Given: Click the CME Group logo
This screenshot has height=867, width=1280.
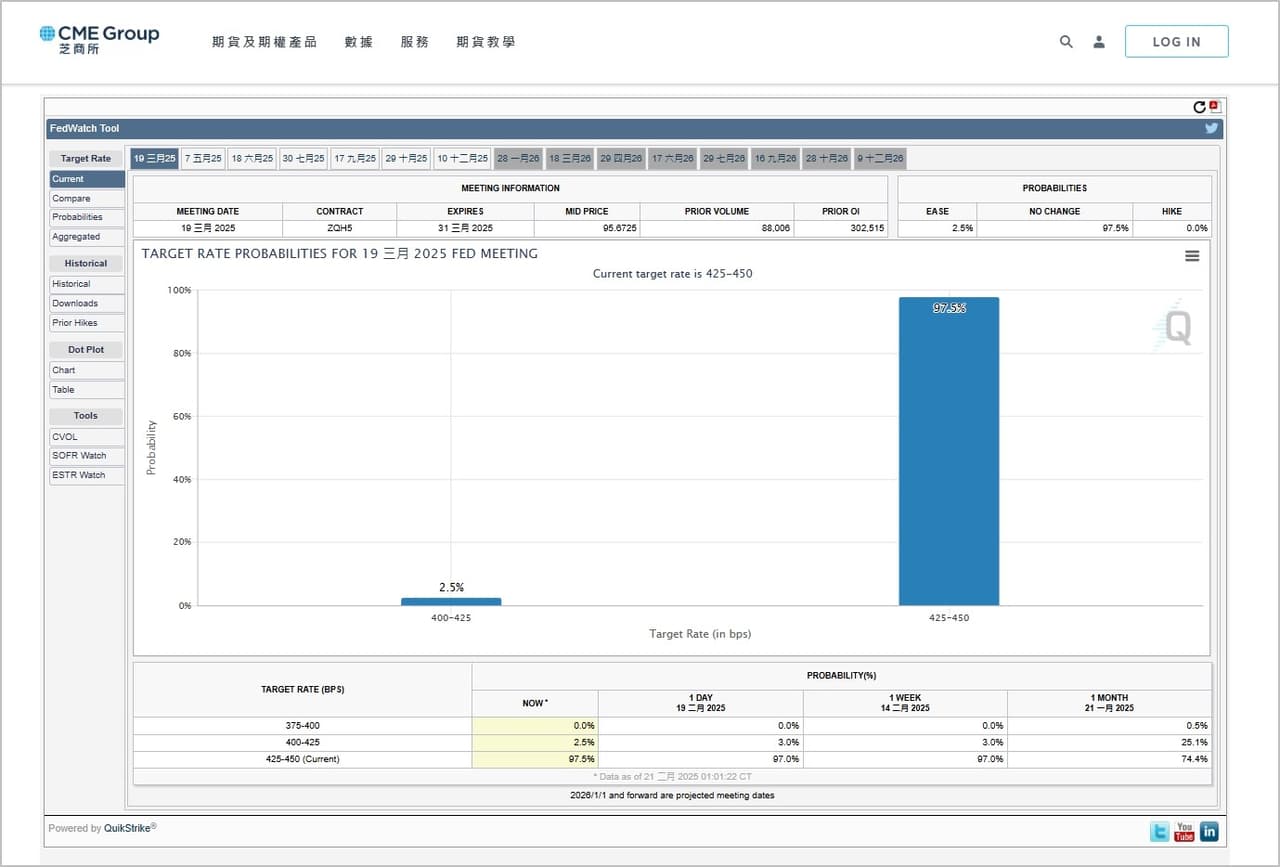Looking at the screenshot, I should [99, 39].
